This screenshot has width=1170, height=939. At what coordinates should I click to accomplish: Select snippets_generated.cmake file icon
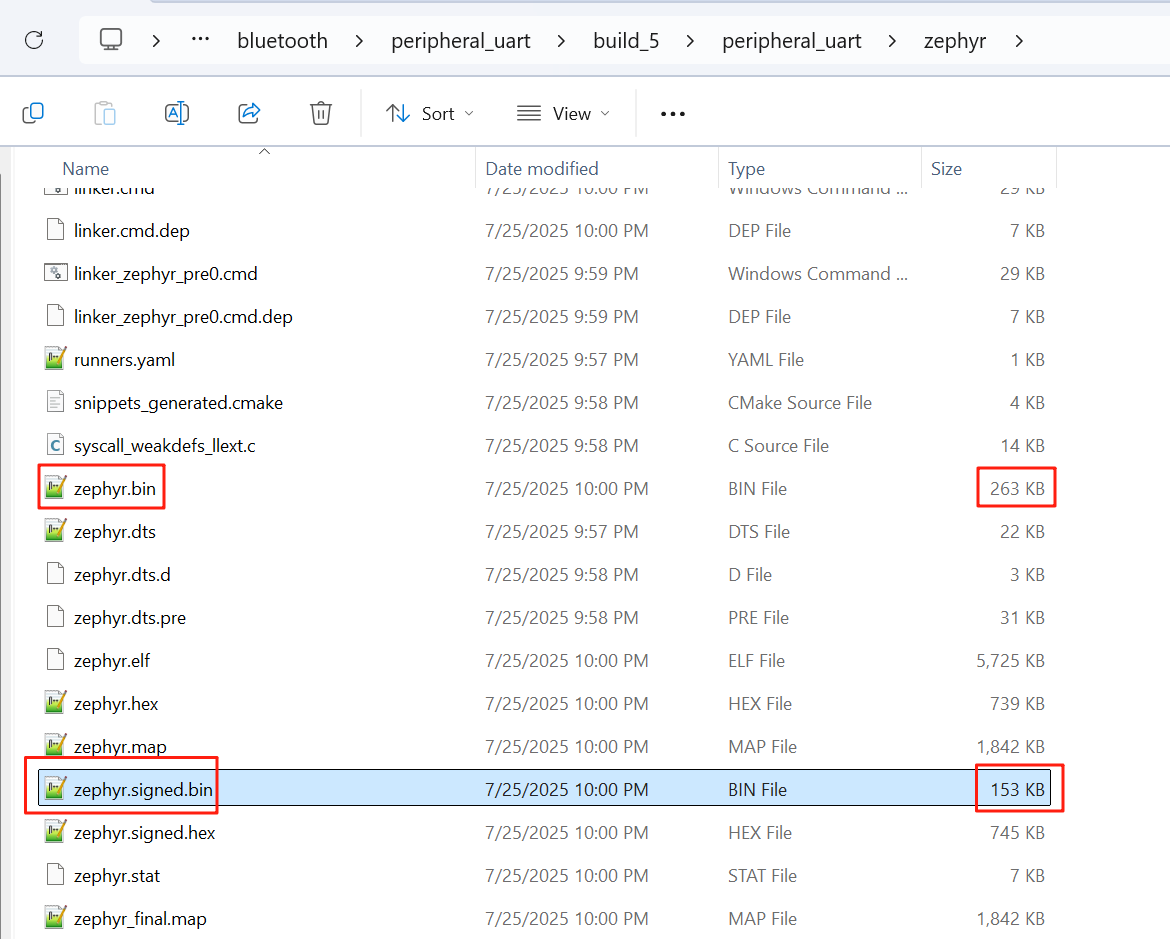pos(55,402)
